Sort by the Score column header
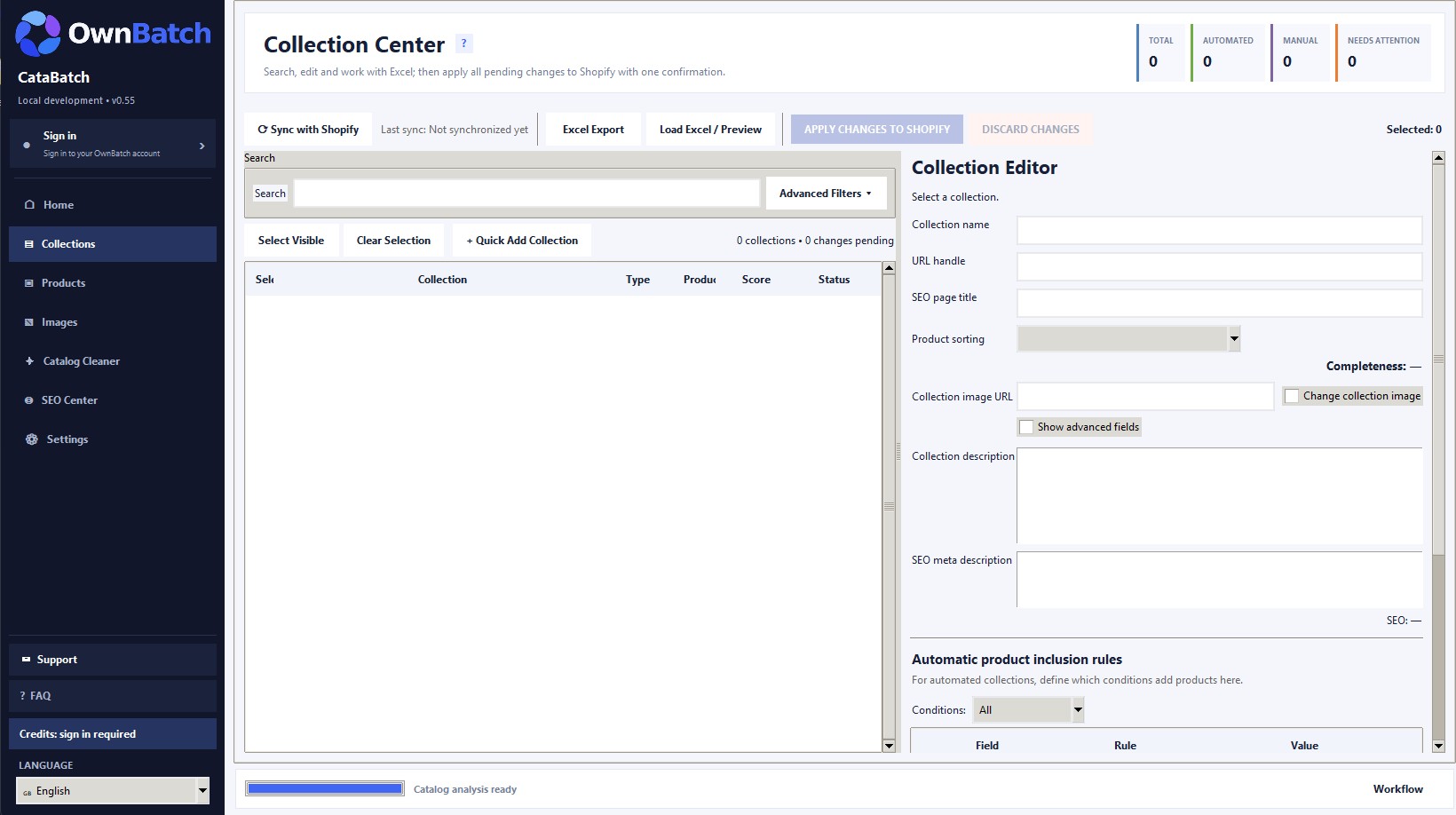Viewport: 1456px width, 815px height. tap(756, 280)
